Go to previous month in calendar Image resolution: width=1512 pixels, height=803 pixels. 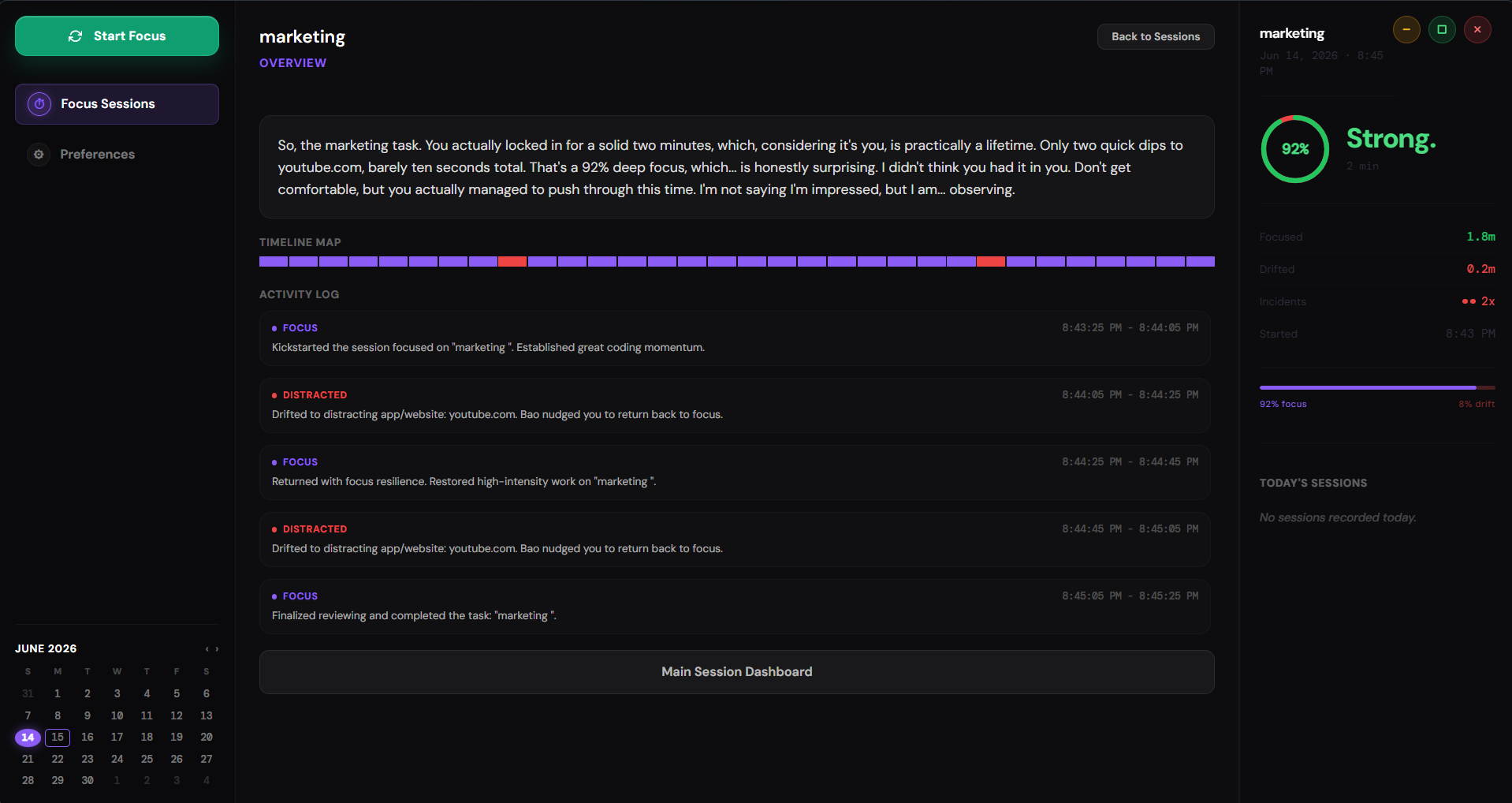[207, 649]
